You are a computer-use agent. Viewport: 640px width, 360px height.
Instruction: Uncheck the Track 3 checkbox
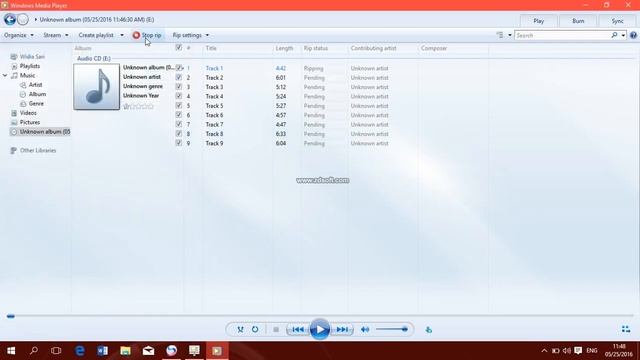178,86
